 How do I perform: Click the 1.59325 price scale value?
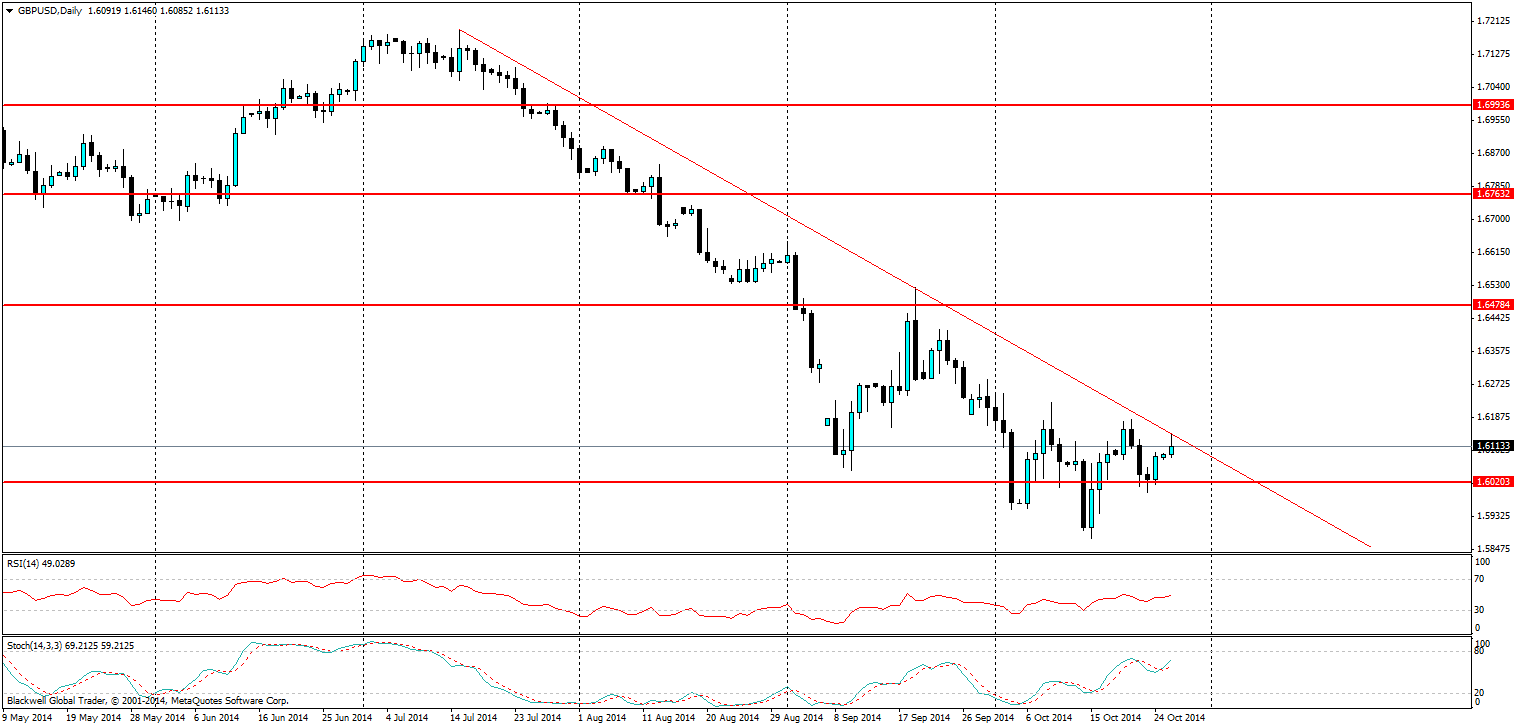[x=1492, y=515]
